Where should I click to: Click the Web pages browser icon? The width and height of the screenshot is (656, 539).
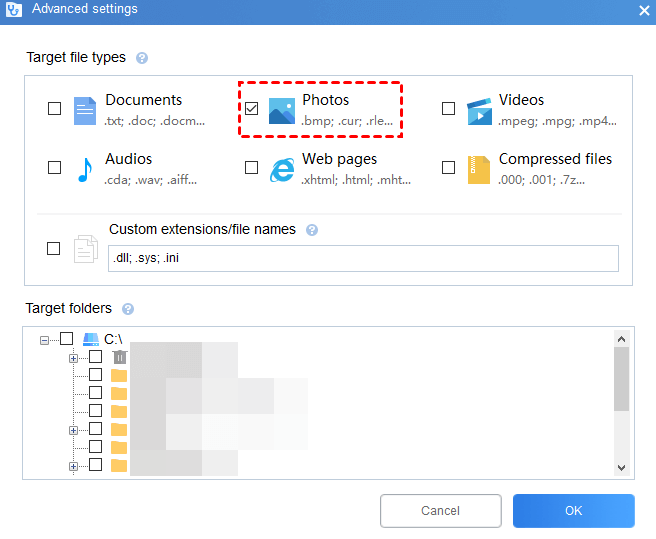(282, 168)
